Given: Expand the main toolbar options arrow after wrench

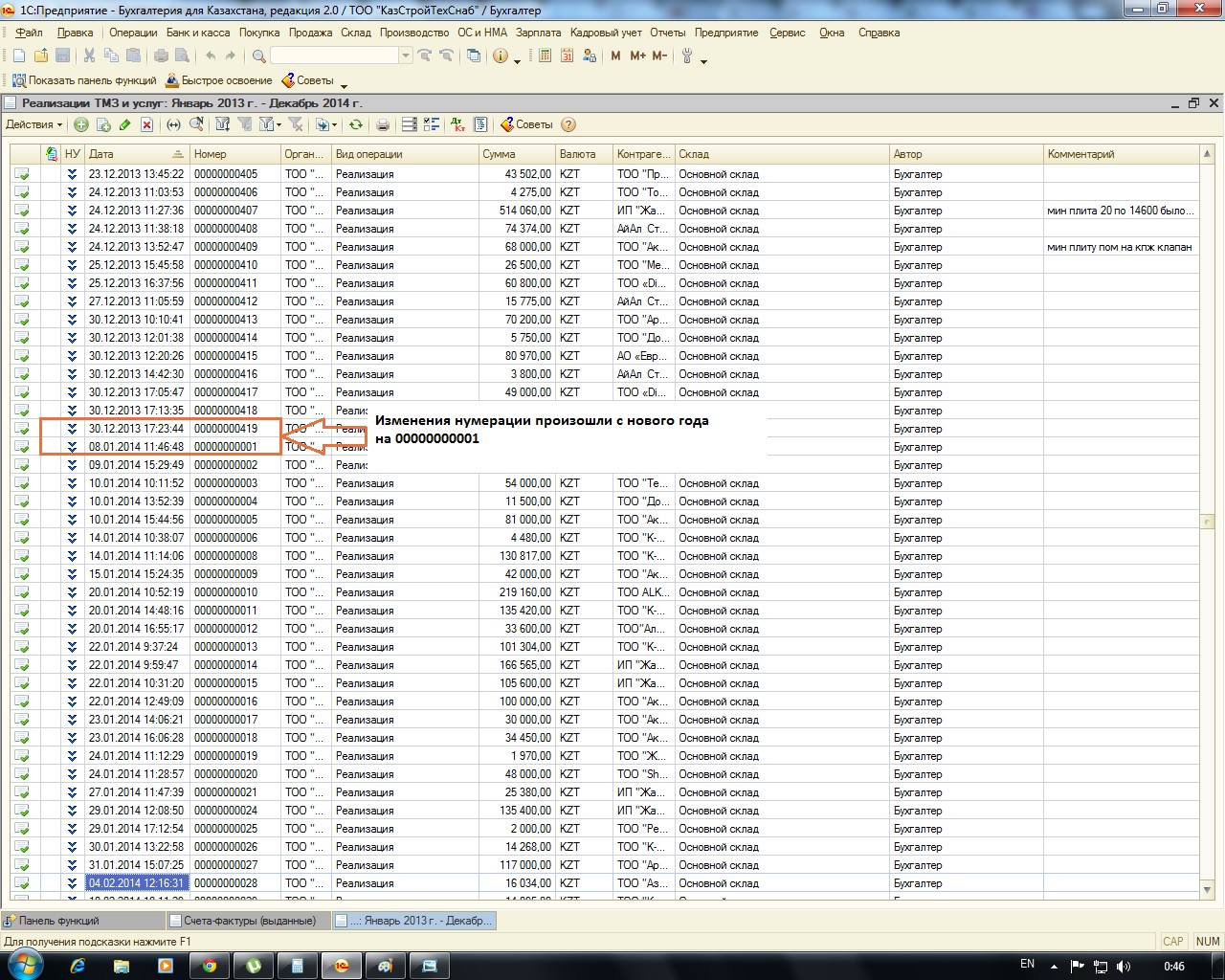Looking at the screenshot, I should 704,61.
